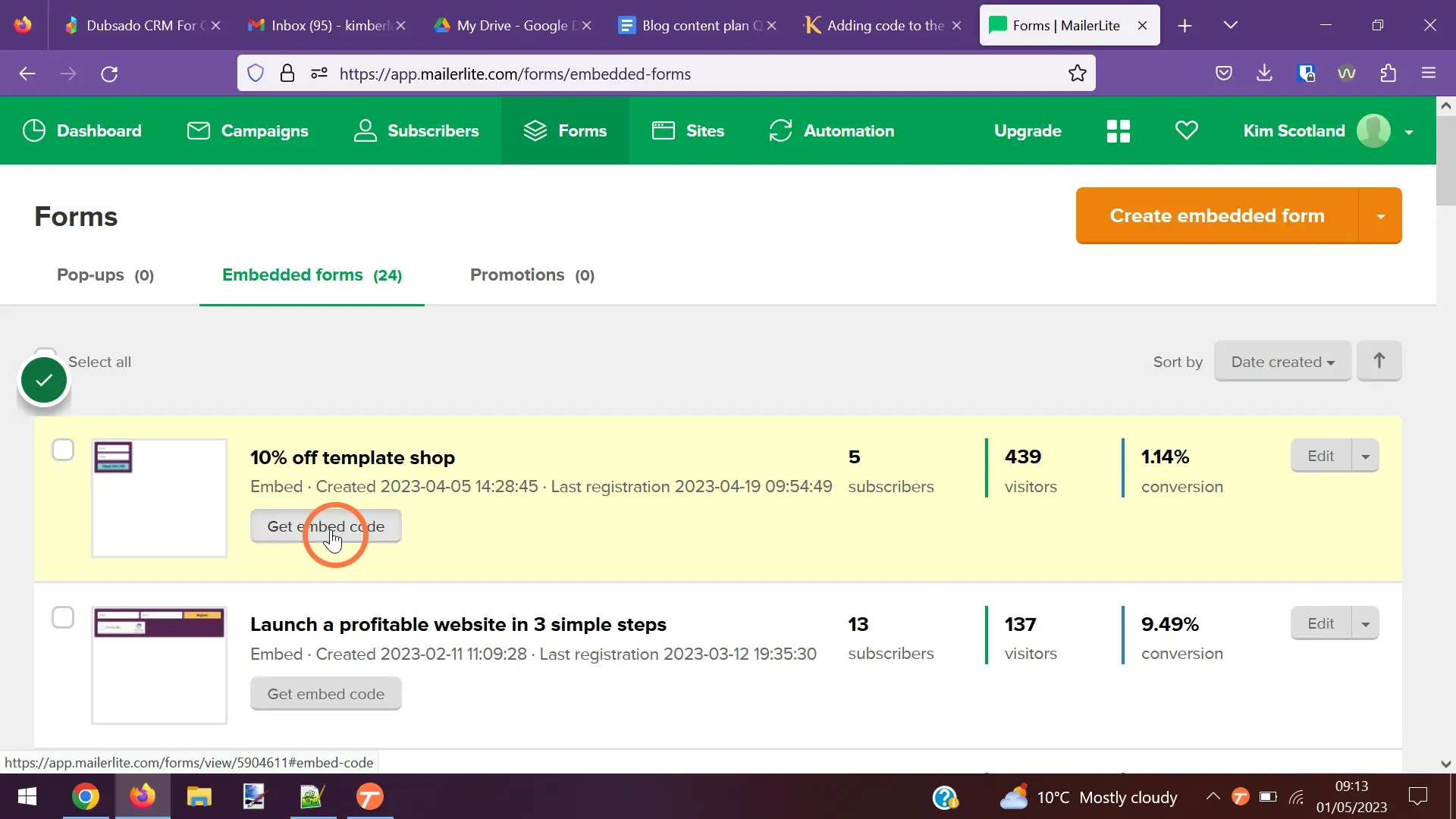Bookmark this page with the star icon

coord(1078,74)
